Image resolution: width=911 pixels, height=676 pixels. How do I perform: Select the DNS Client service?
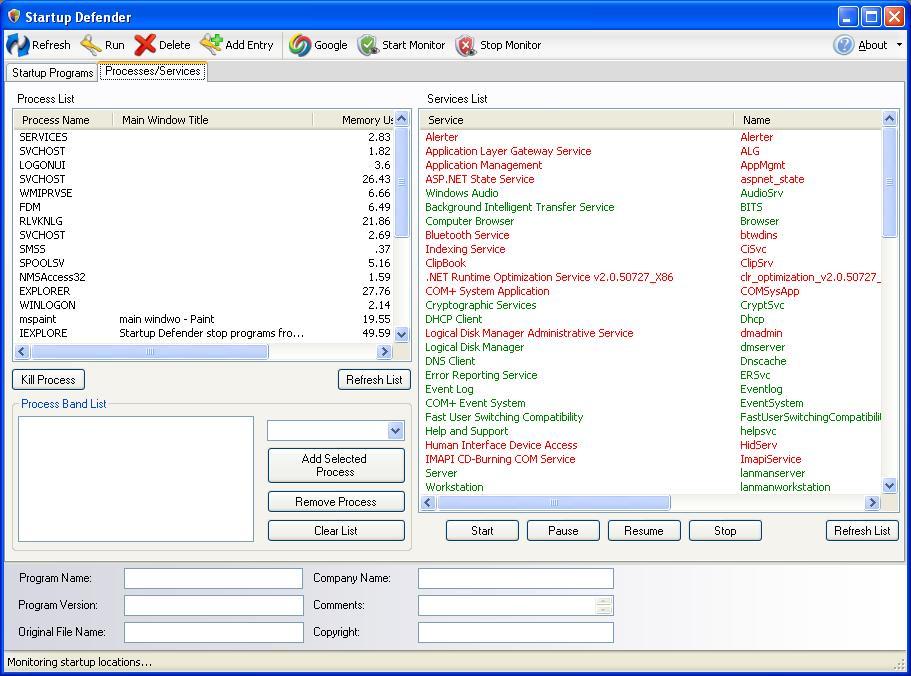(651, 361)
